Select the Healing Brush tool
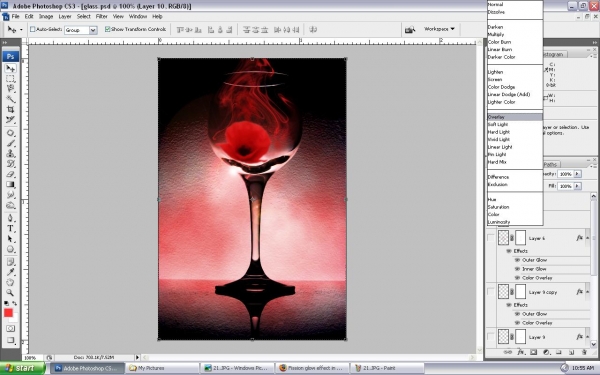The height and width of the screenshot is (375, 600). click(10, 133)
